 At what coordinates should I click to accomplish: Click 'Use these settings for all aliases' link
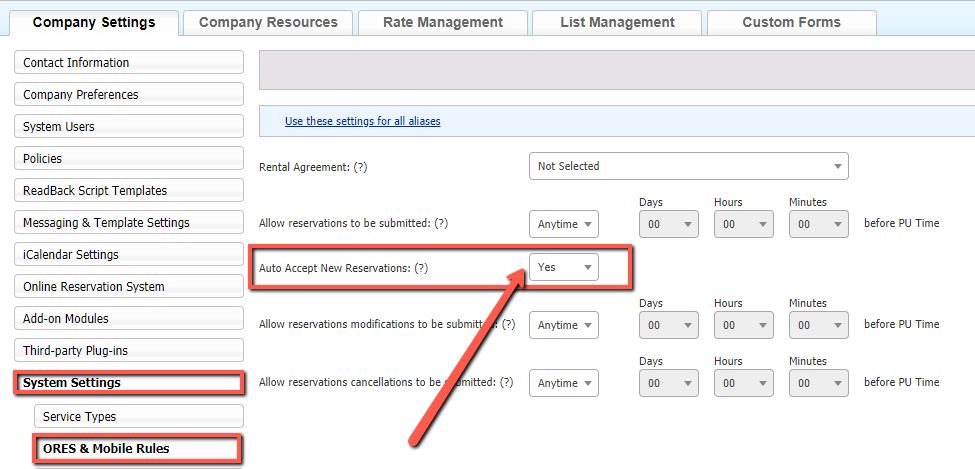pyautogui.click(x=362, y=121)
